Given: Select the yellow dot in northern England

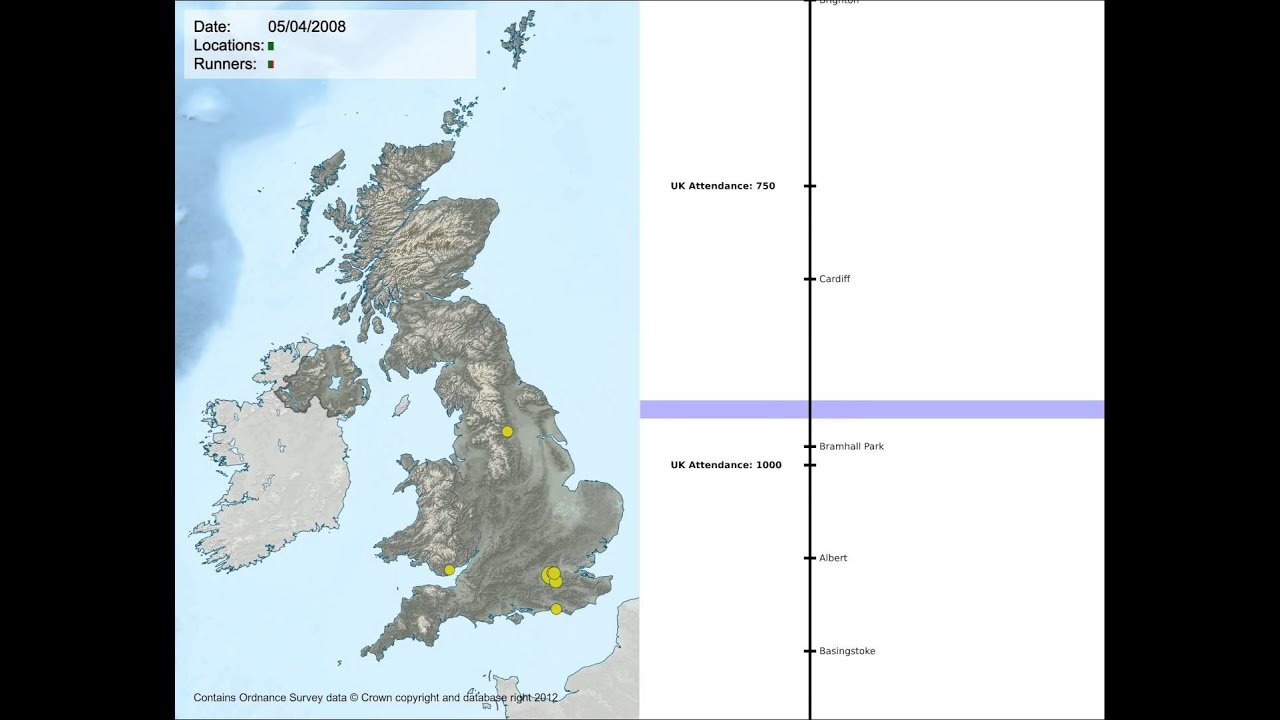Looking at the screenshot, I should tap(507, 431).
